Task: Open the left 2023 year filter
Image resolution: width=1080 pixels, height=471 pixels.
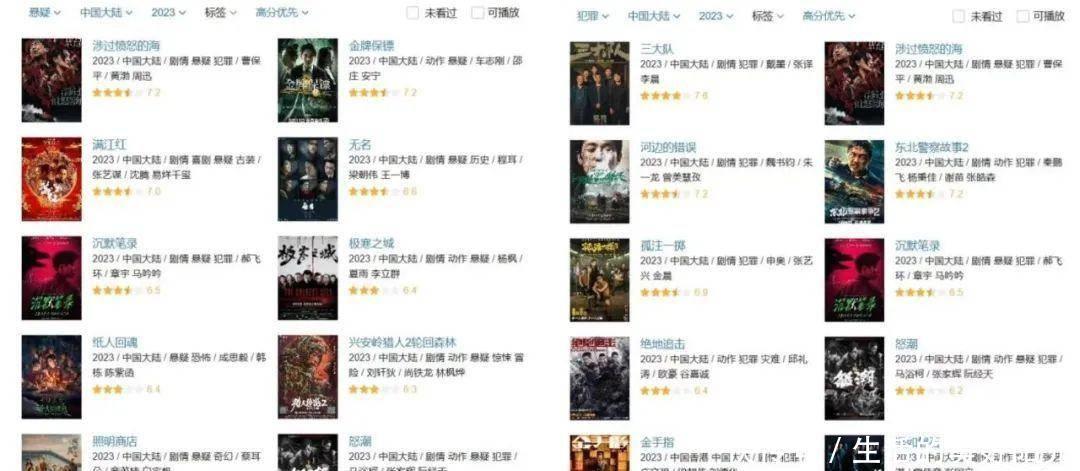Action: click(168, 12)
